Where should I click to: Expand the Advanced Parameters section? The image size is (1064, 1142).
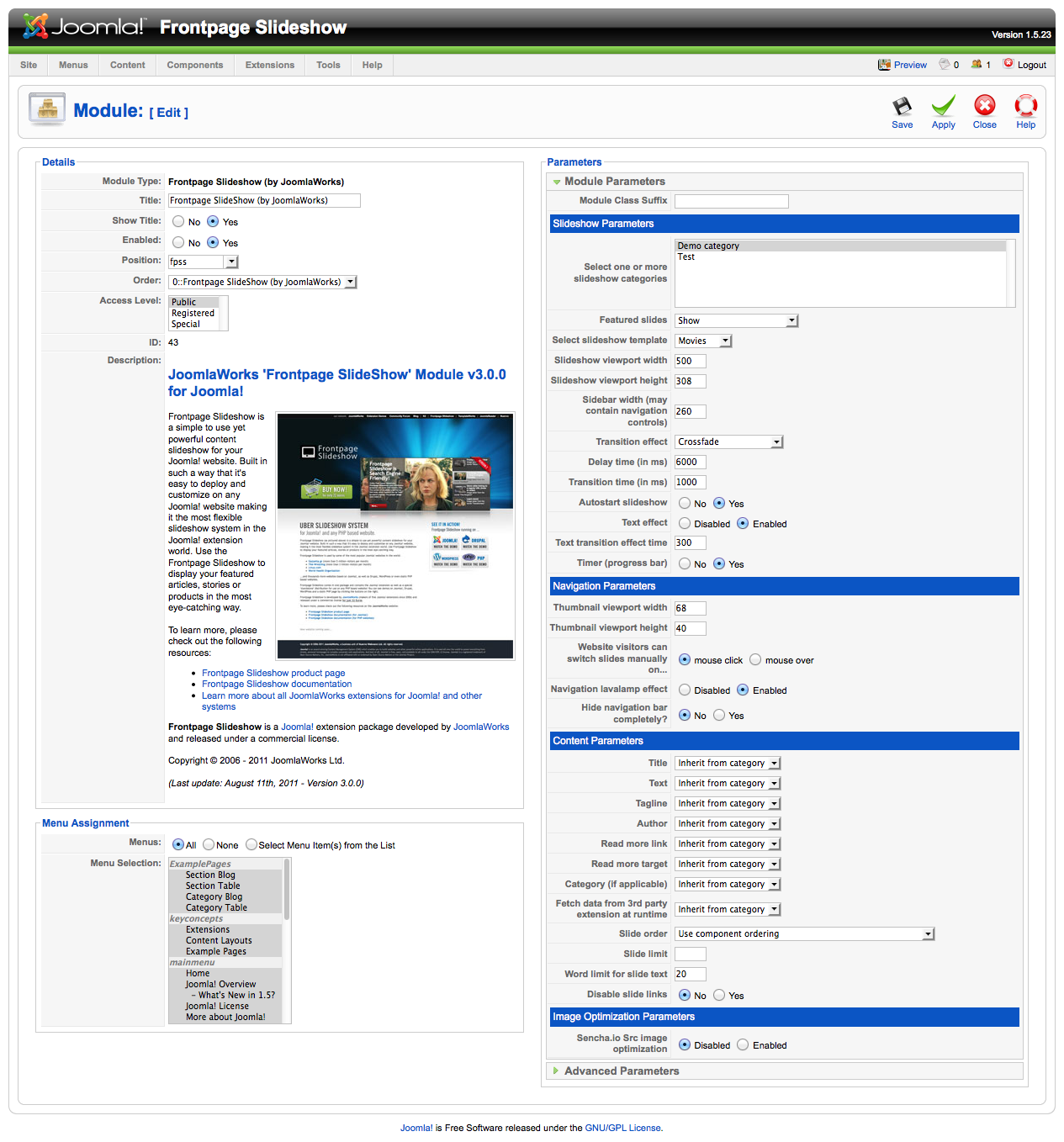pos(622,1071)
